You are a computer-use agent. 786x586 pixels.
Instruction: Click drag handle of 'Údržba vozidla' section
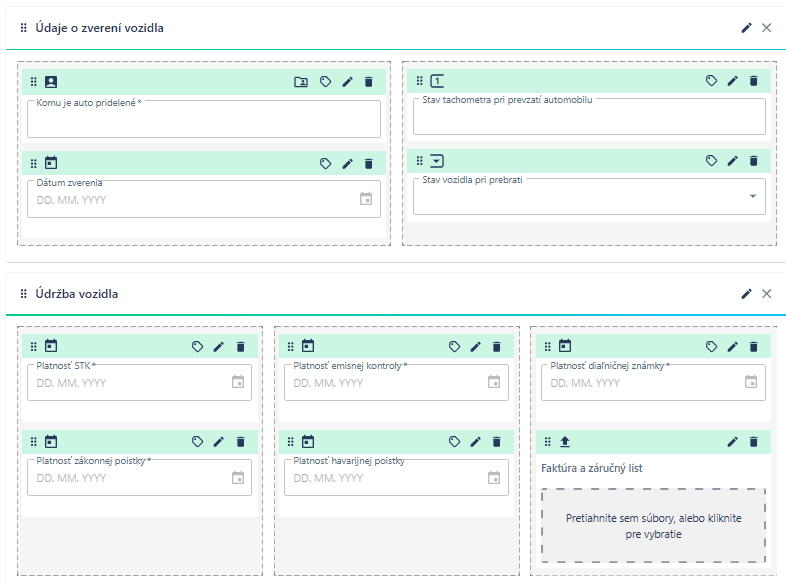click(24, 294)
